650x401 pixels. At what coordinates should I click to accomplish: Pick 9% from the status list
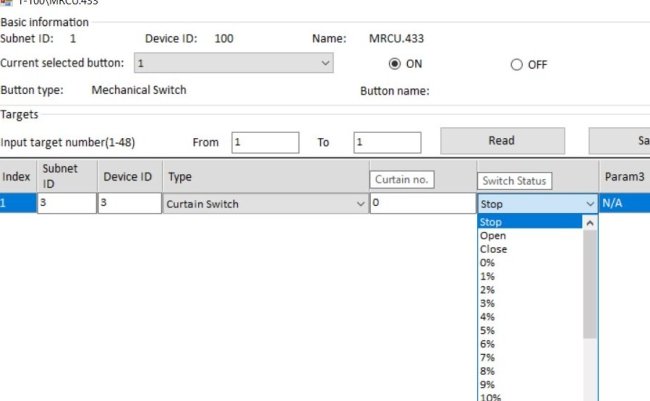tap(488, 384)
